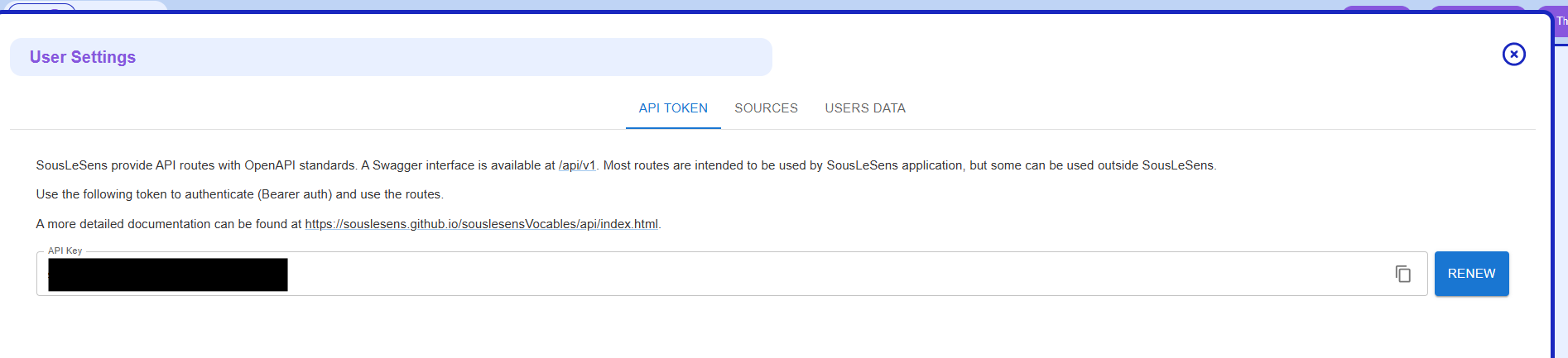Switch to the API TOKEN tab
The height and width of the screenshot is (358, 1568).
click(673, 108)
